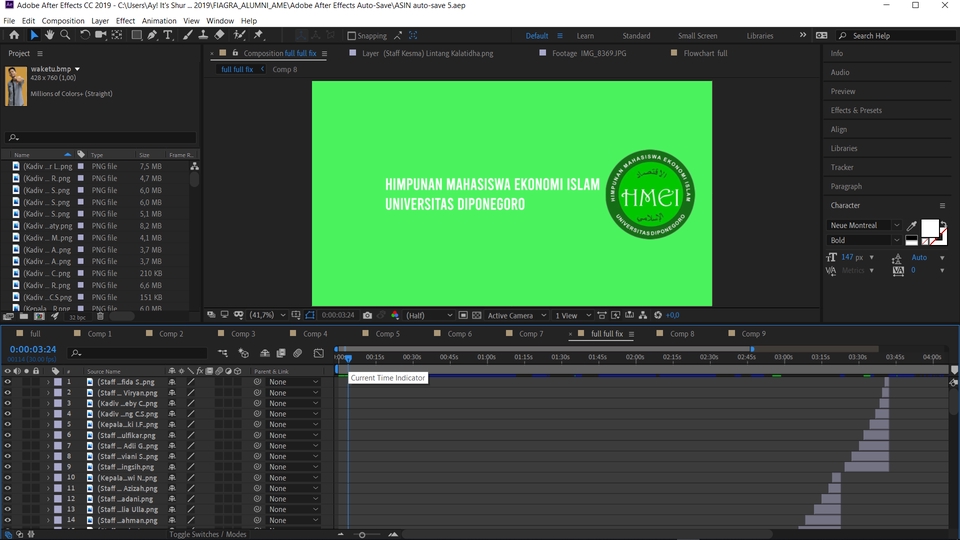Select the Hand tool
This screenshot has width=960, height=540.
click(49, 36)
